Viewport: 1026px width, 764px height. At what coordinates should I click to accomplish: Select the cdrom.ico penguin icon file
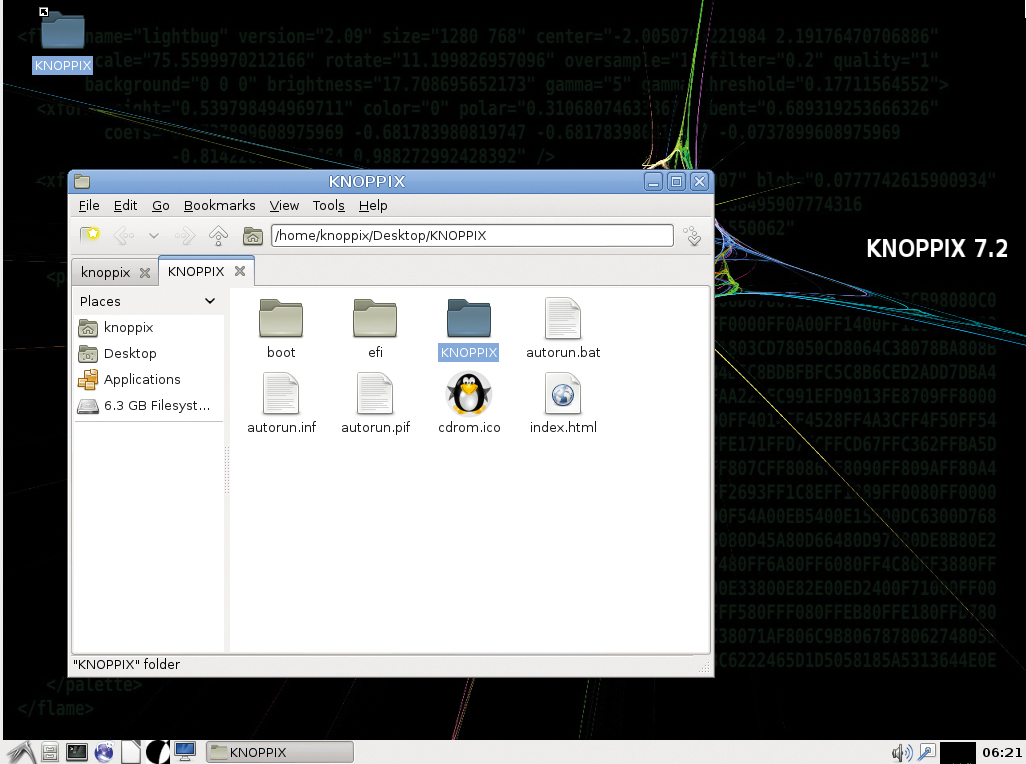coord(469,403)
